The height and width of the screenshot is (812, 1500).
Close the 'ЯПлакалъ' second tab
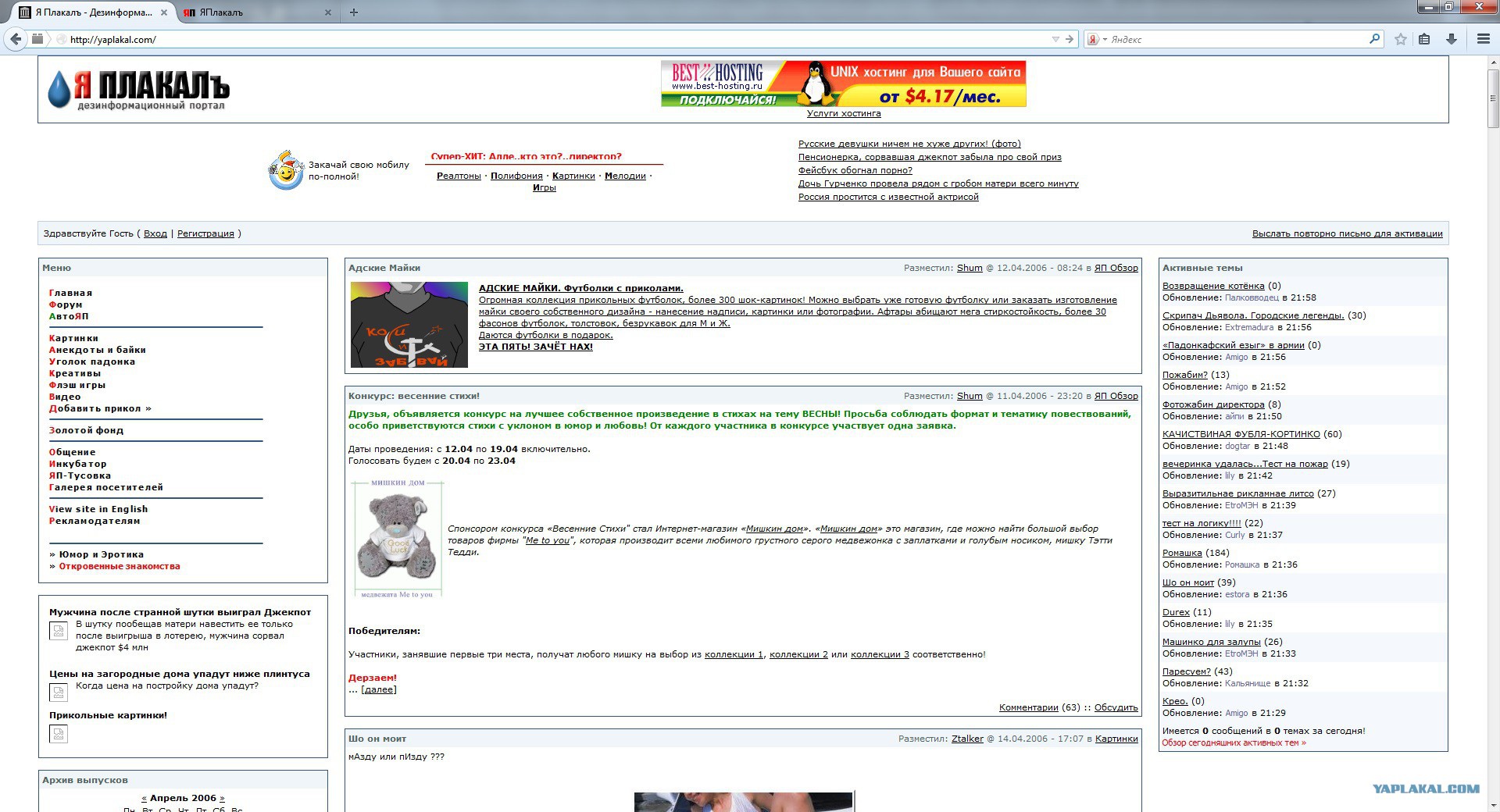(328, 12)
